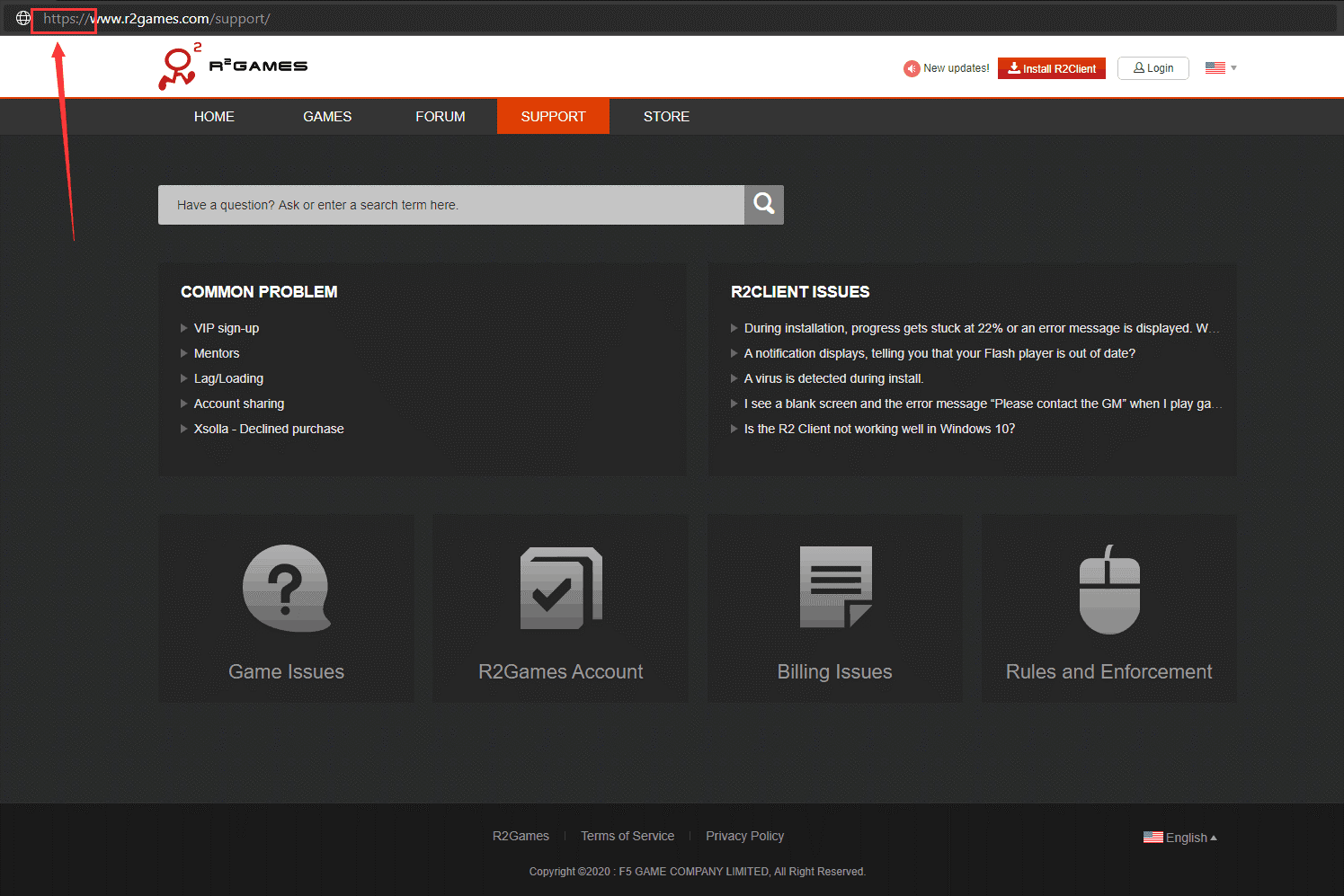Open the virus detected during install article
Screen dimensions: 1344x896
[x=833, y=378]
